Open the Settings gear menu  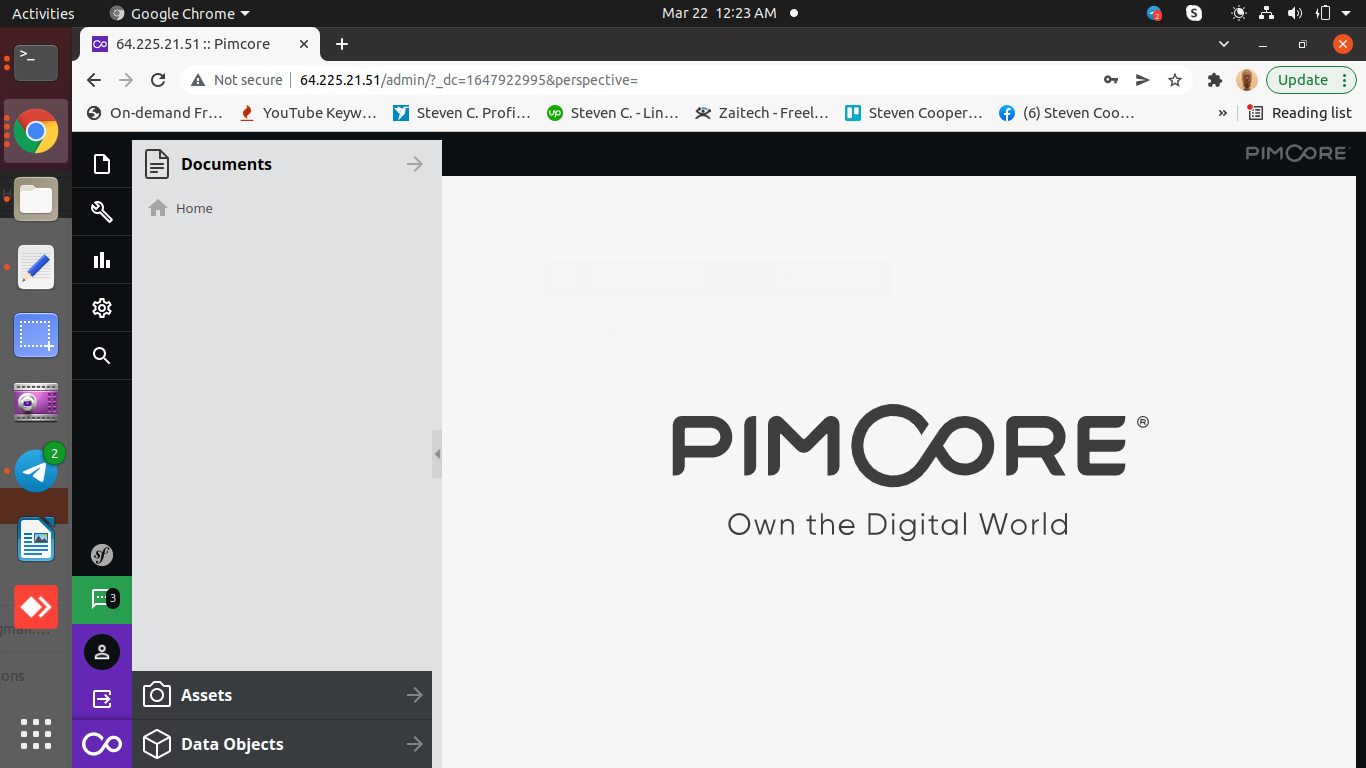tap(101, 308)
